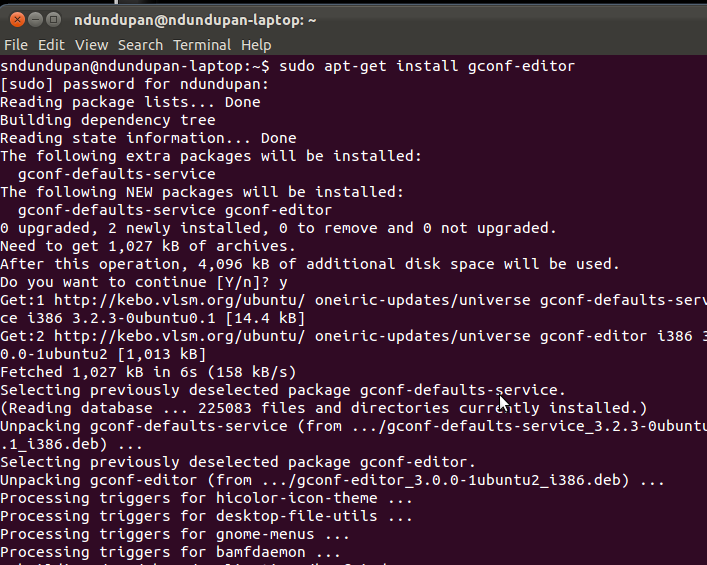Open the File menu
Screen dimensions: 707x565
tap(16, 45)
